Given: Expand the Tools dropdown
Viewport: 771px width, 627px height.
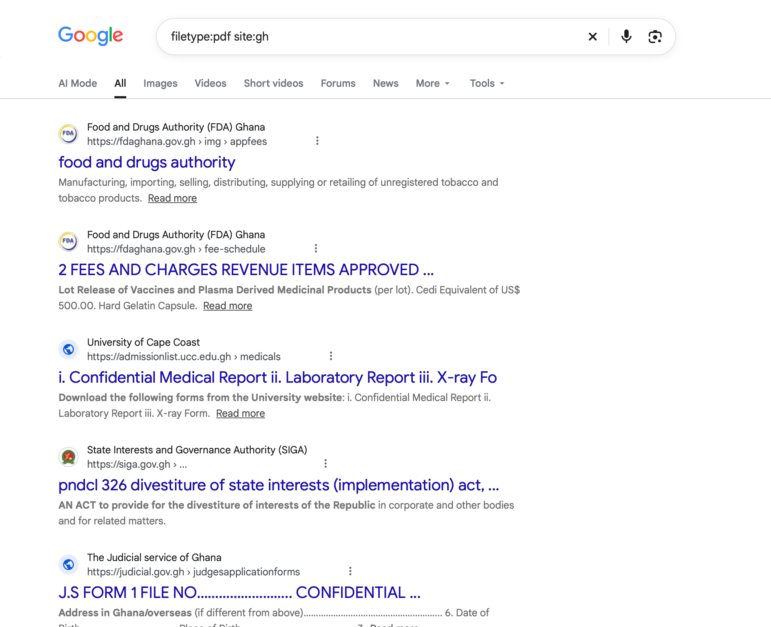Looking at the screenshot, I should 487,83.
